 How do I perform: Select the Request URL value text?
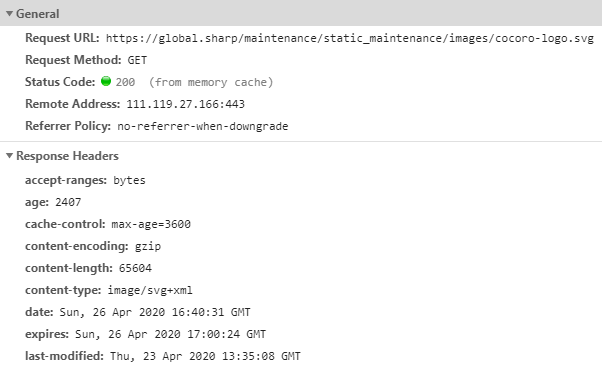coord(350,38)
